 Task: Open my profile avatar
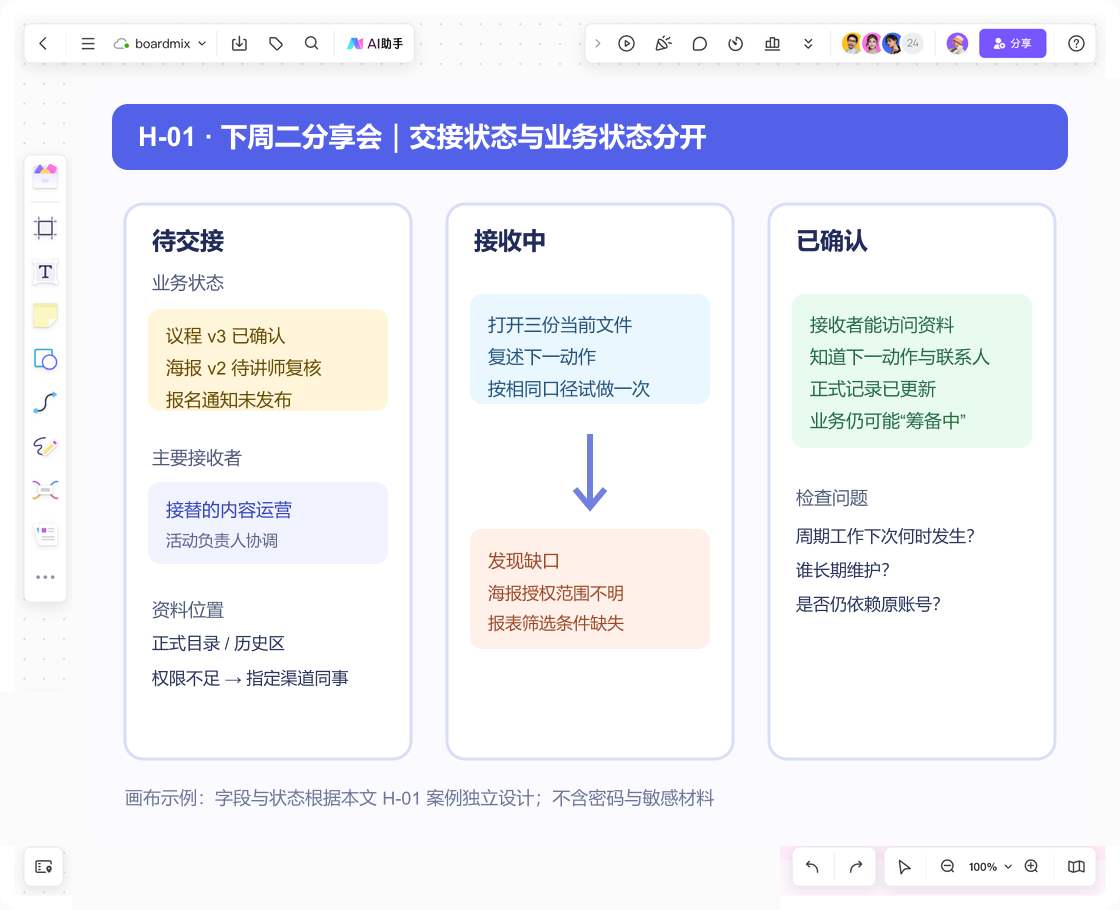[957, 44]
